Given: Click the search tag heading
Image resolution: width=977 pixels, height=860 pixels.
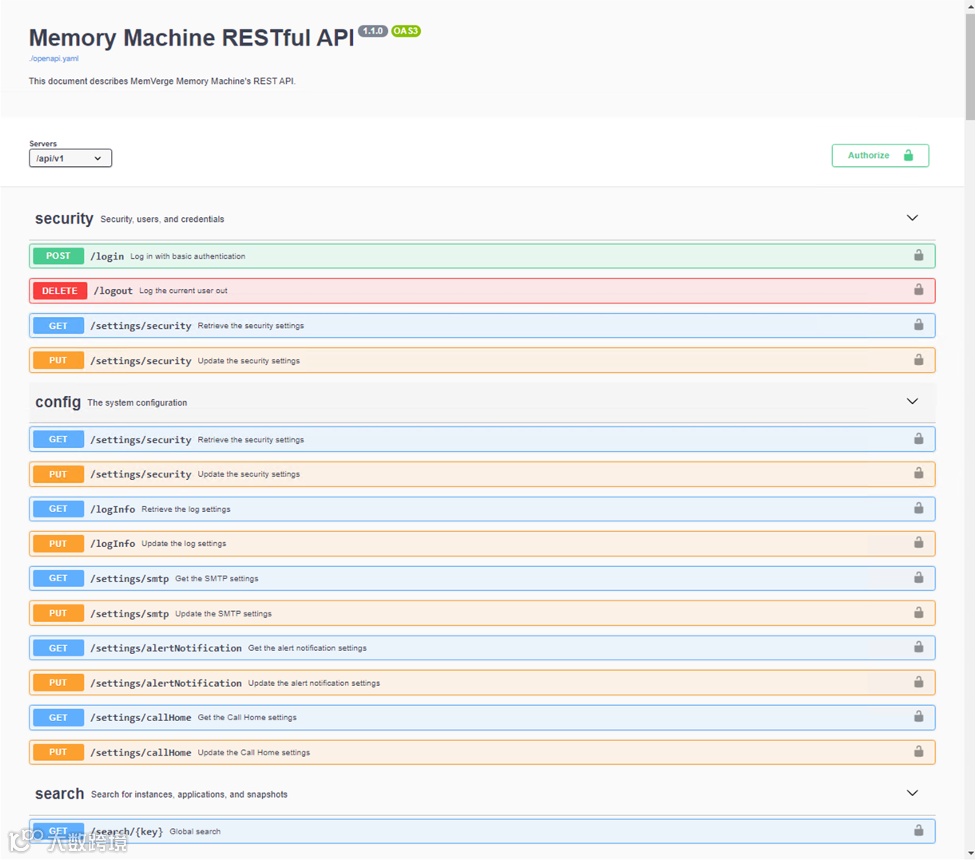Looking at the screenshot, I should (59, 793).
